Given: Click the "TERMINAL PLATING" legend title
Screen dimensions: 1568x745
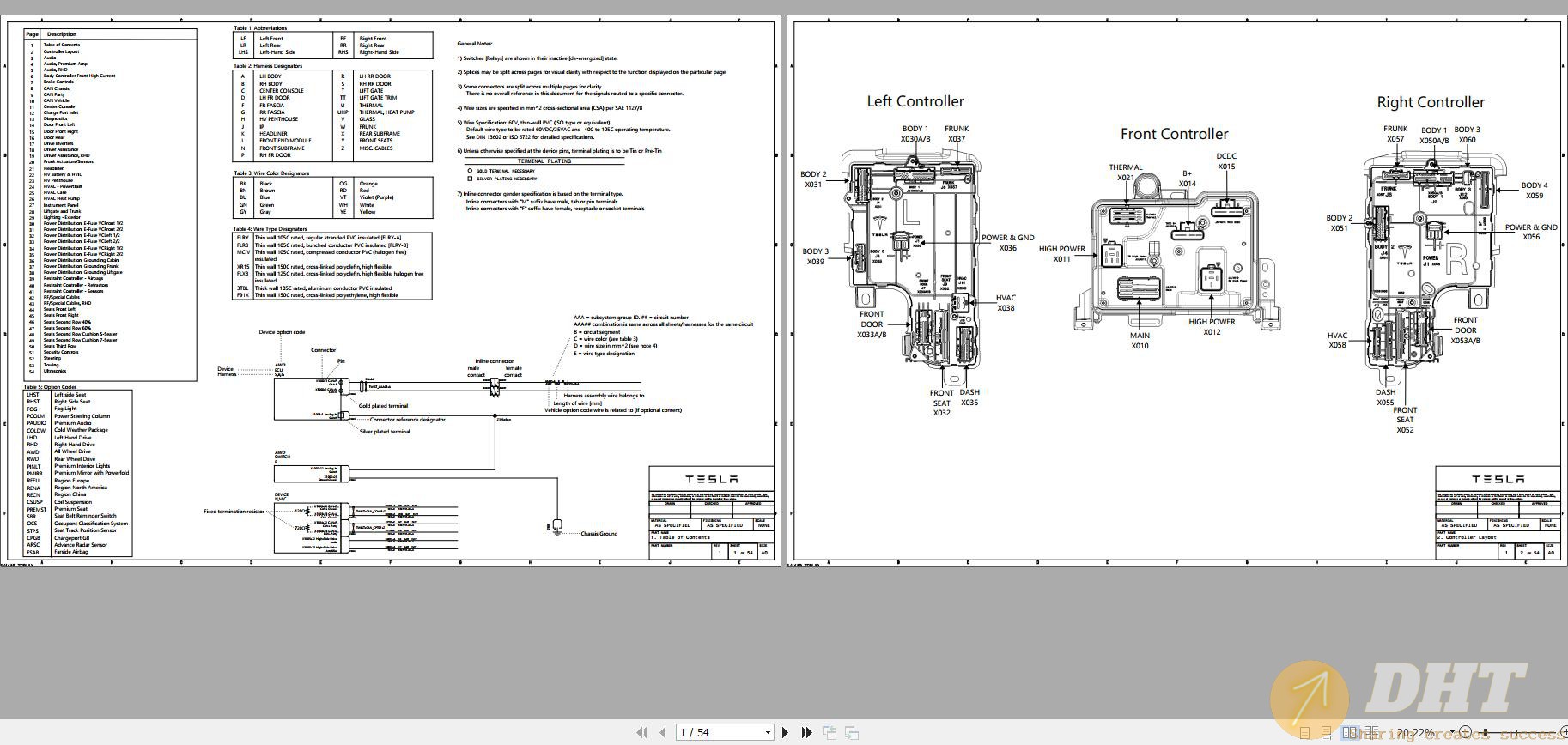Looking at the screenshot, I should [x=544, y=161].
